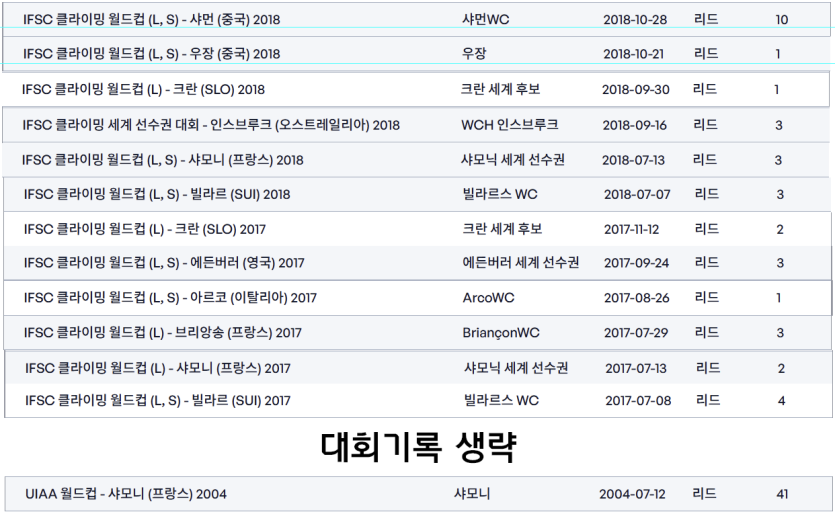This screenshot has height=514, width=835.
Task: Open the Wujiang (우장) 2018 World Cup event
Action: click(x=152, y=54)
